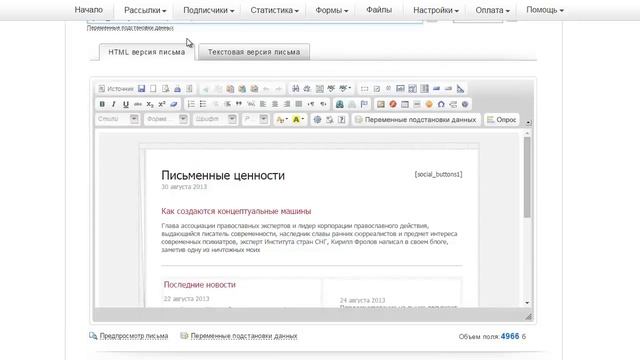Justify text block
640x360 pixels.
299,104
